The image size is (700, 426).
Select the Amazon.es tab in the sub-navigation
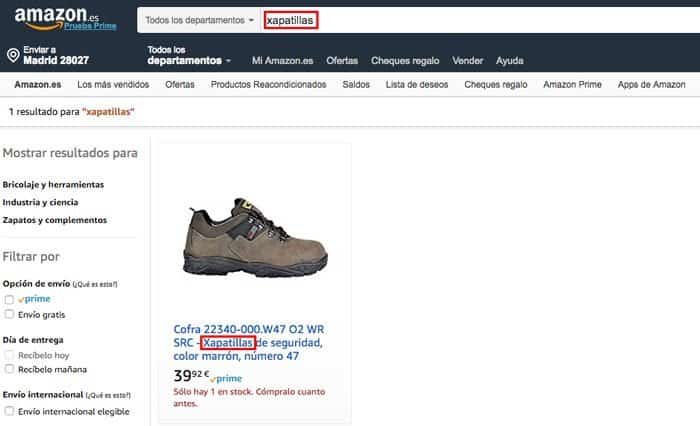point(38,84)
